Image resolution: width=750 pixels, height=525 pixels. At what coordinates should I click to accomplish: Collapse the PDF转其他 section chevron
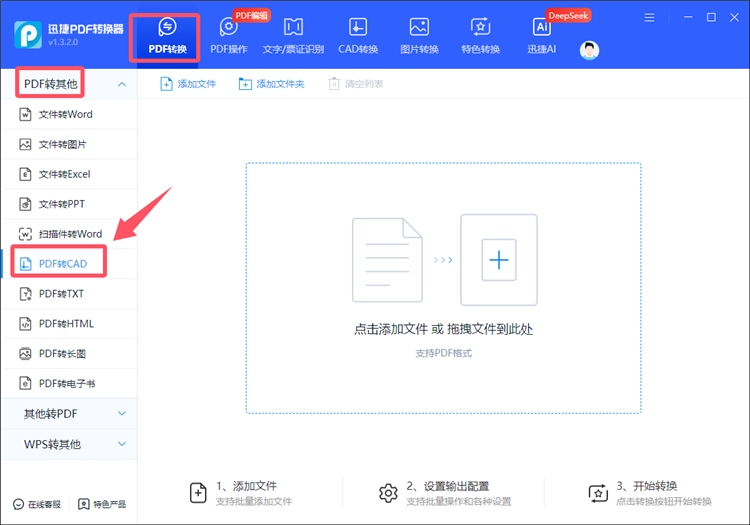[122, 84]
